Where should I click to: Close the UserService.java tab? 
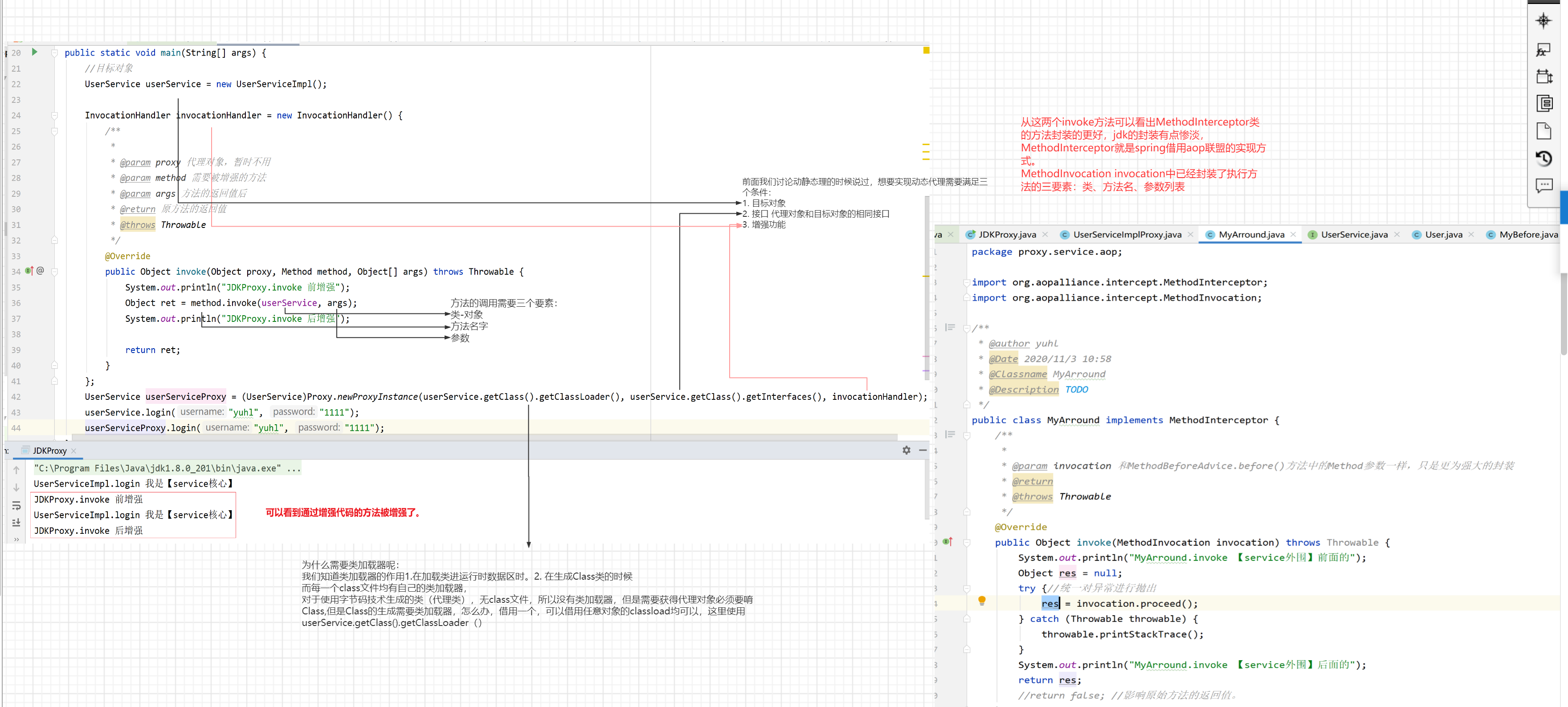[x=1397, y=235]
